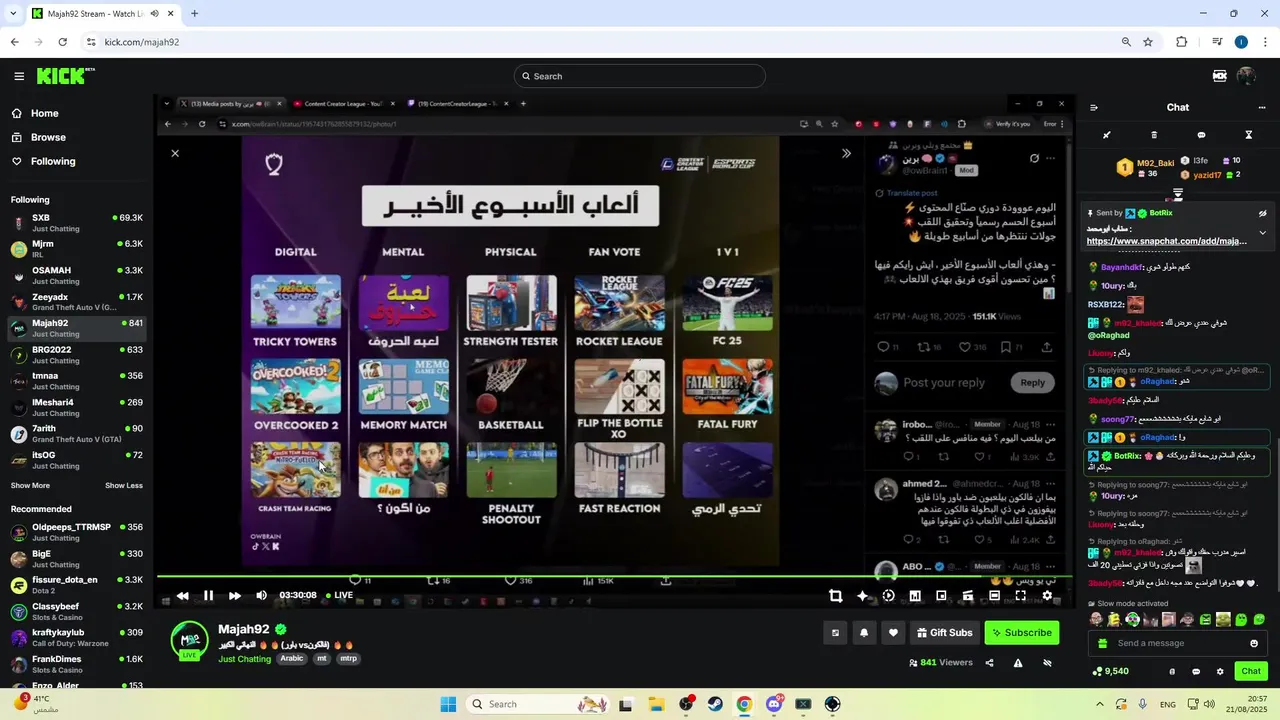Enter fullscreen mode
The height and width of the screenshot is (720, 1280).
point(1020,595)
